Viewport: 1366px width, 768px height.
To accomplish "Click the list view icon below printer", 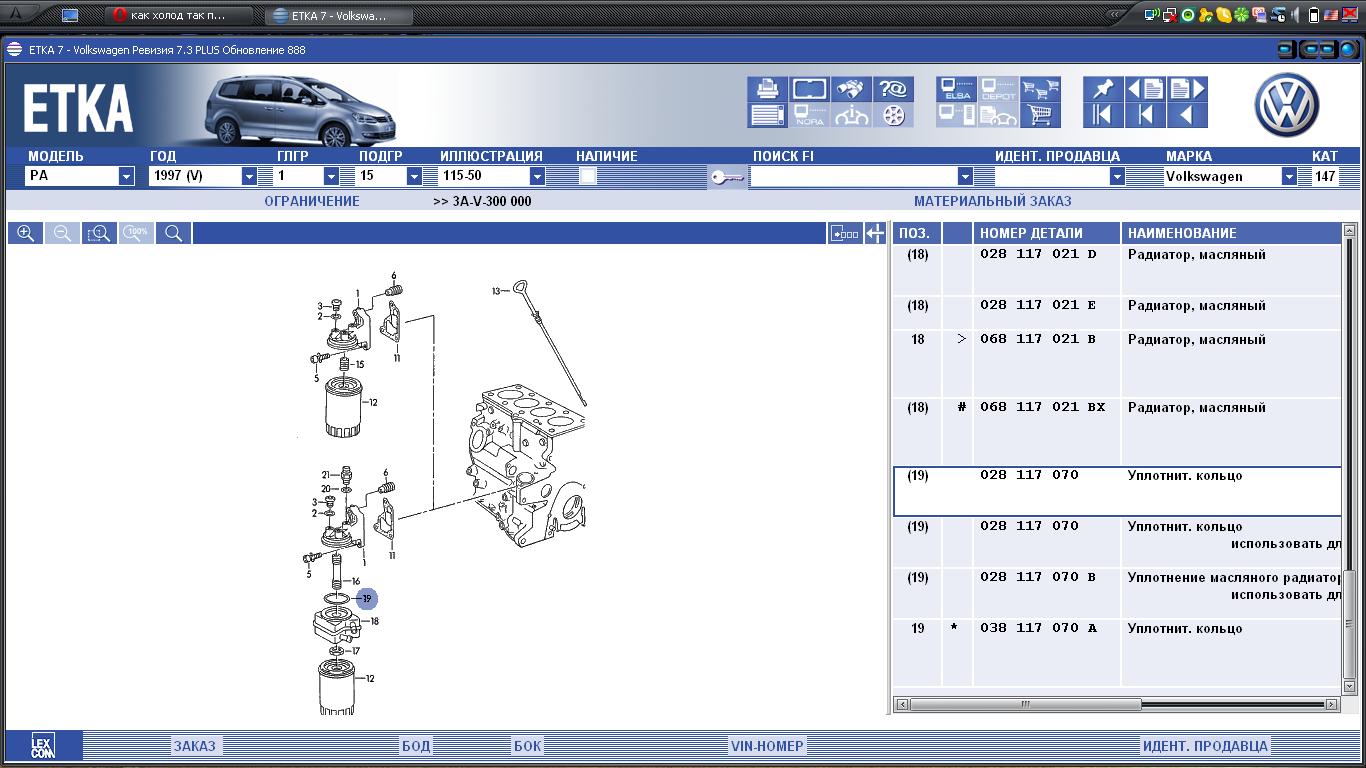I will pos(767,115).
